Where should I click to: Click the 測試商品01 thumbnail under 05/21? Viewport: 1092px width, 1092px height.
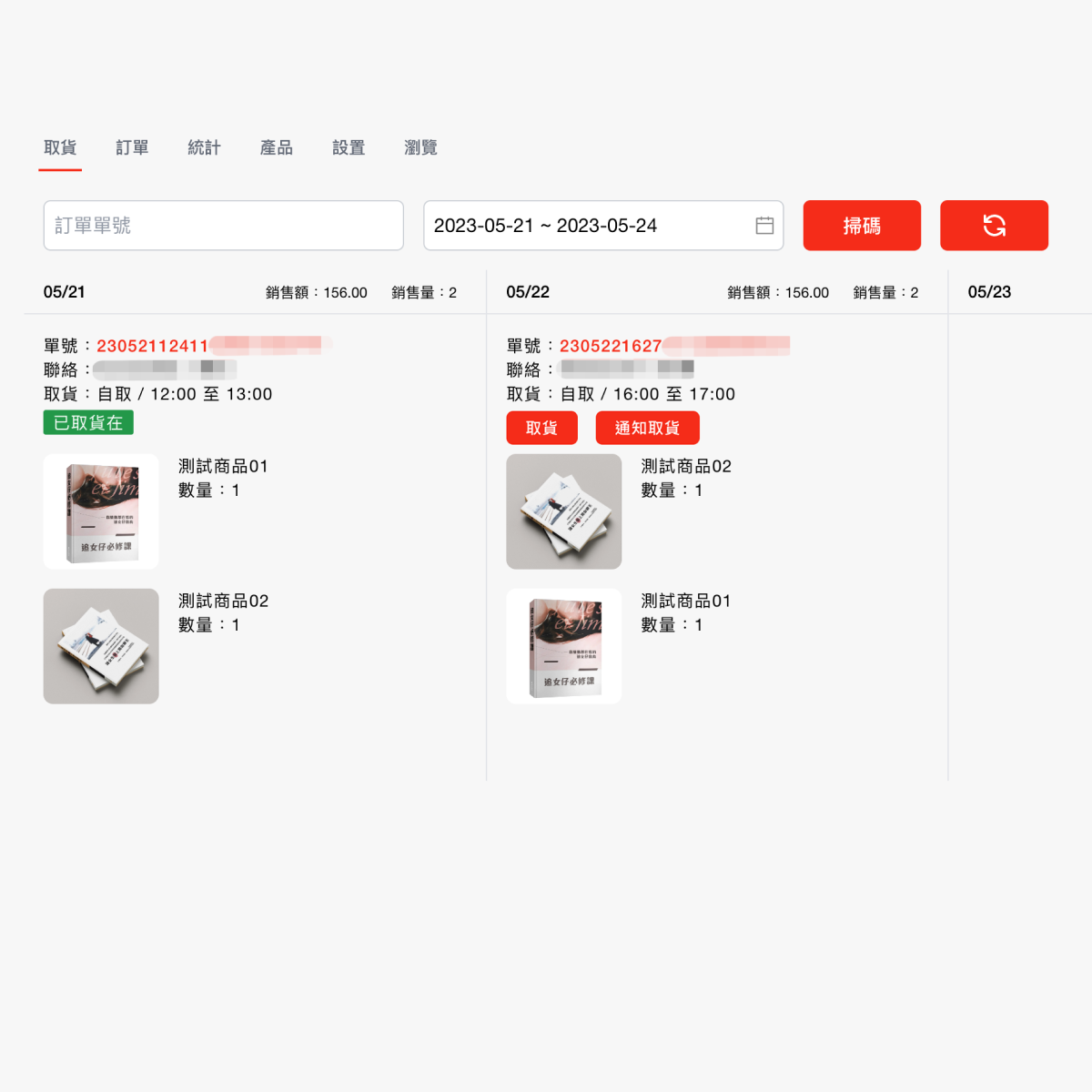[100, 511]
